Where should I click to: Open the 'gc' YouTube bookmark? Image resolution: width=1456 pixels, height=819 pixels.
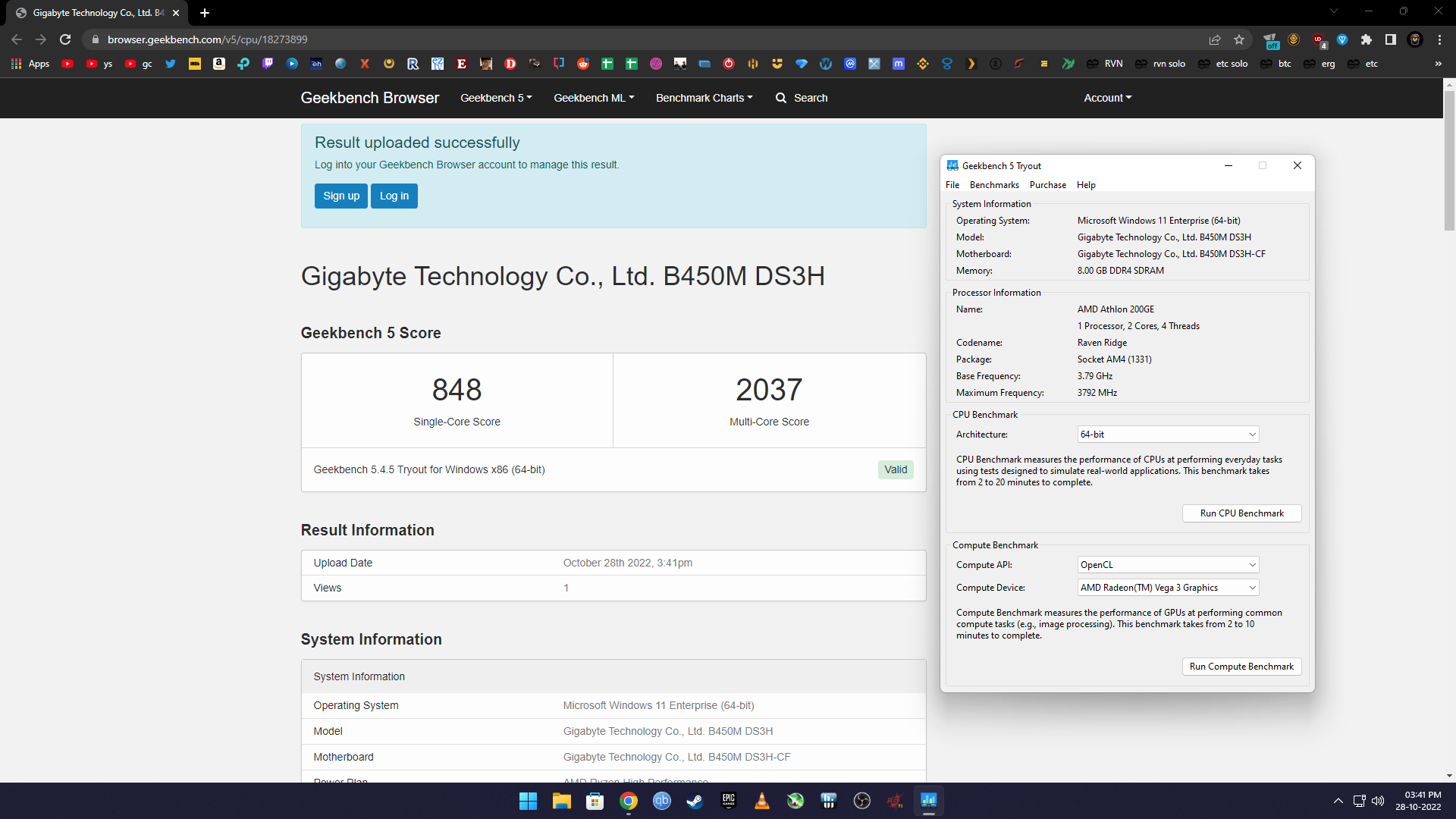coord(139,64)
